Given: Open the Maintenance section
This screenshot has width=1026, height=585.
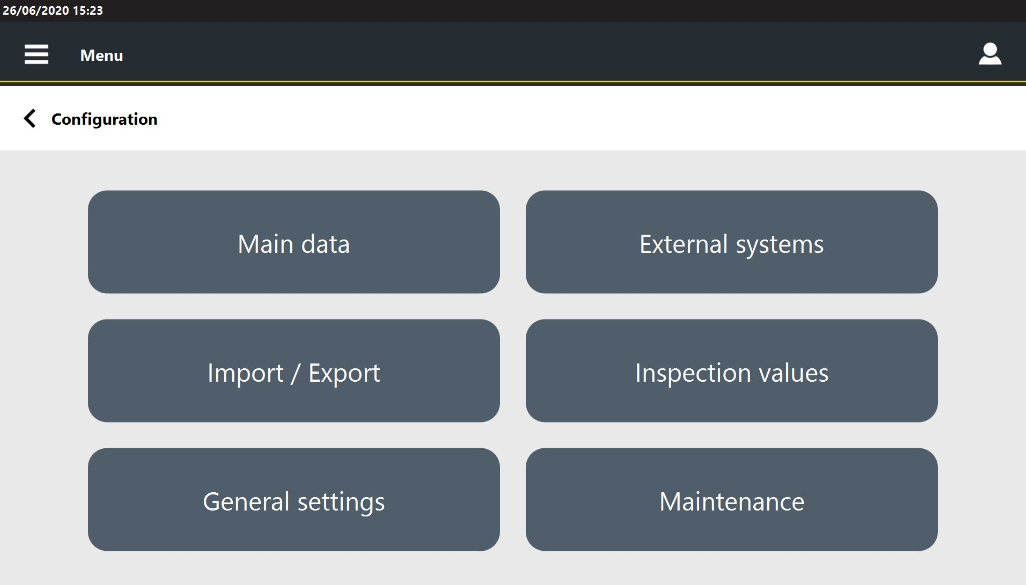Looking at the screenshot, I should 731,499.
